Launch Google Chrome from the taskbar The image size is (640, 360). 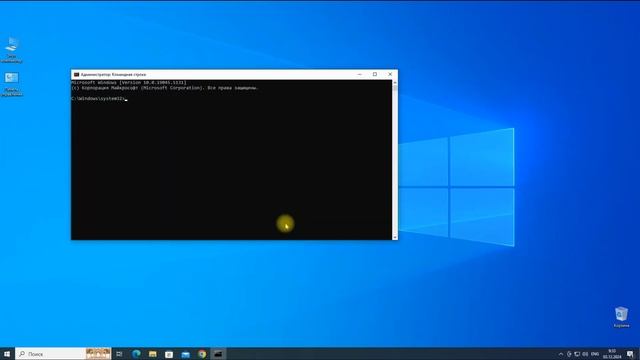pos(202,354)
